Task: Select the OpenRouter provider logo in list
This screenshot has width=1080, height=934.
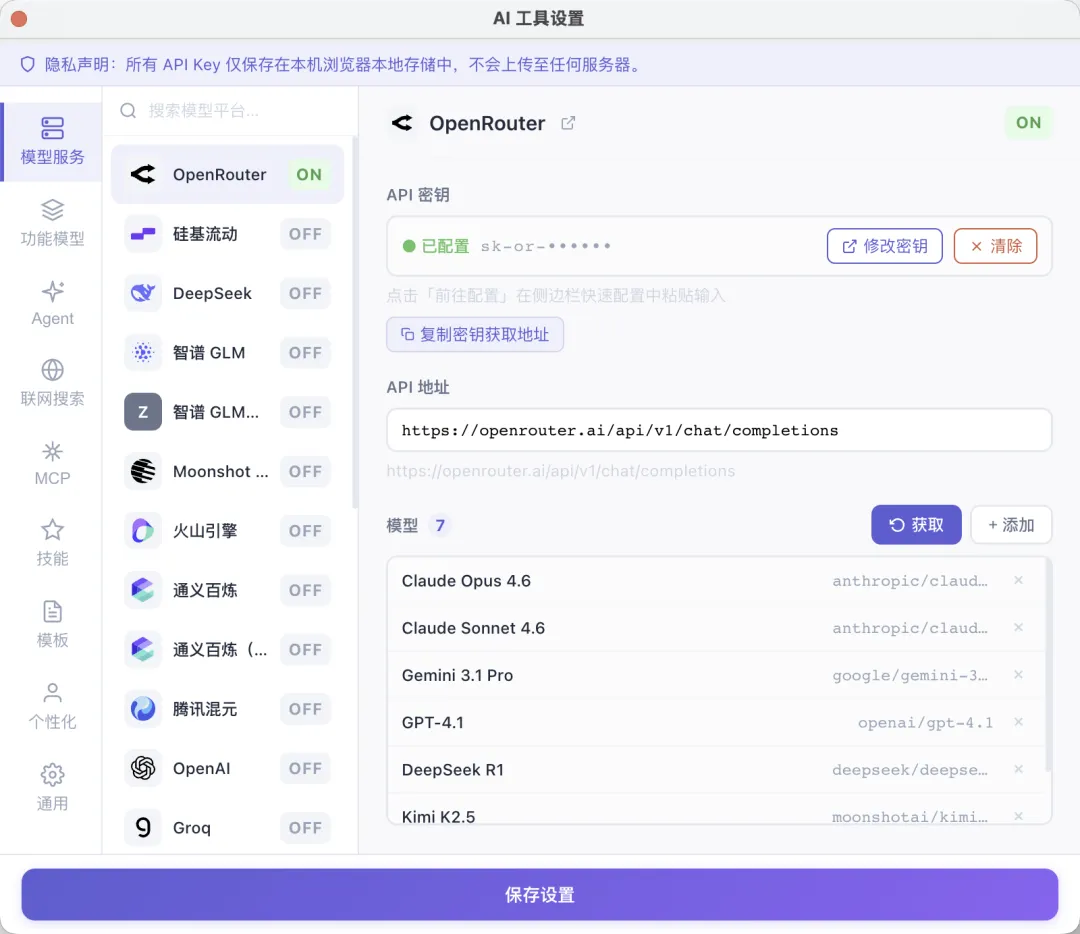Action: (143, 174)
